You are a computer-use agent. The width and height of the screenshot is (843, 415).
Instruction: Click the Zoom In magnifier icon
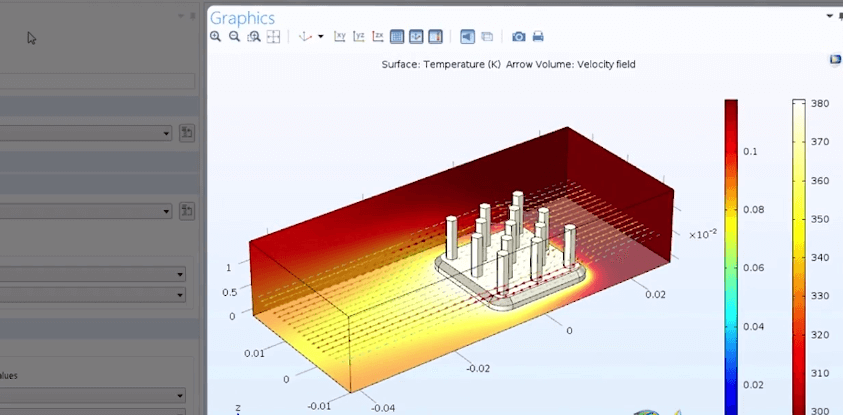coord(216,37)
